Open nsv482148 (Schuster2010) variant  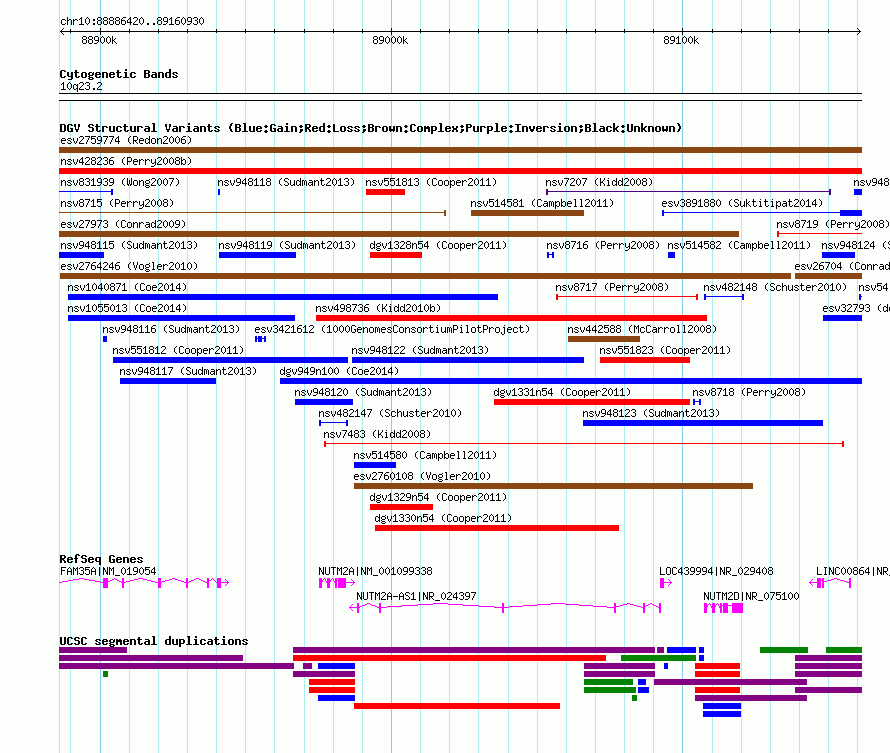click(x=775, y=287)
